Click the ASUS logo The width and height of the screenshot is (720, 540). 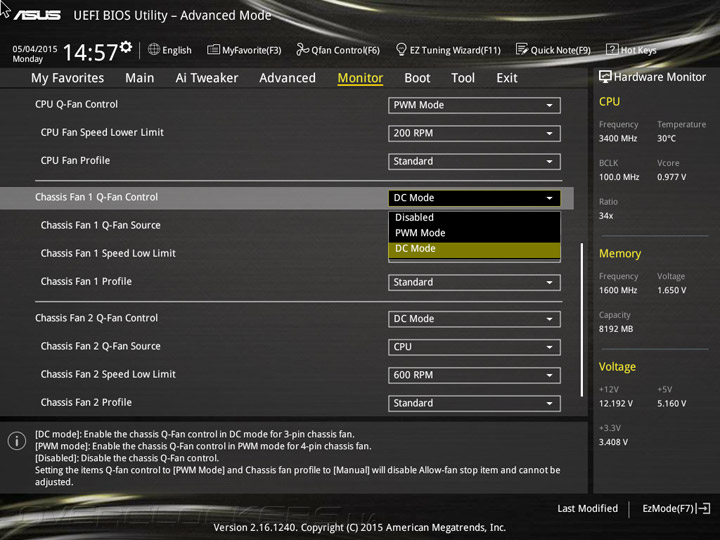click(x=37, y=15)
